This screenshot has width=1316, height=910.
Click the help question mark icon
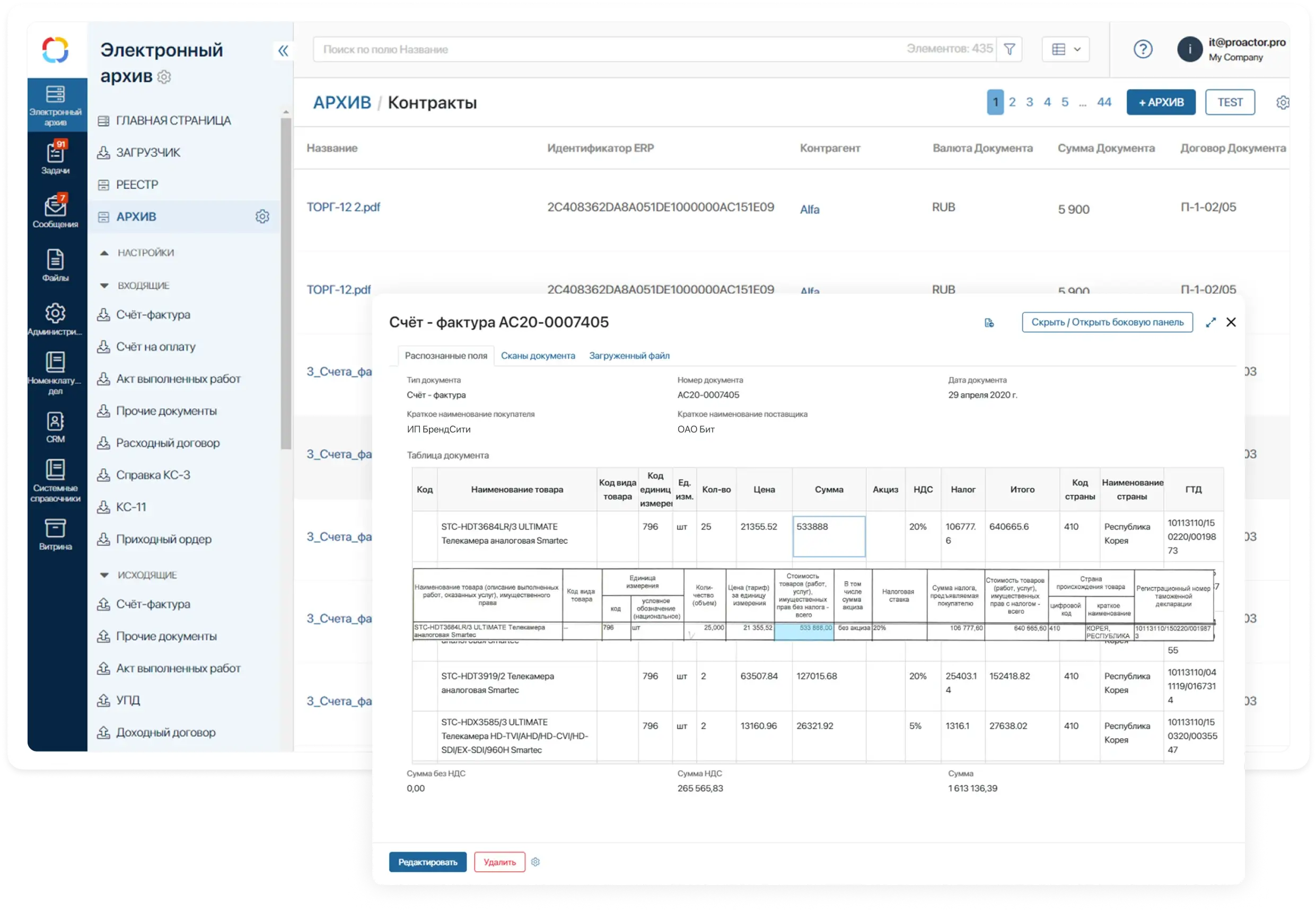(x=1143, y=50)
